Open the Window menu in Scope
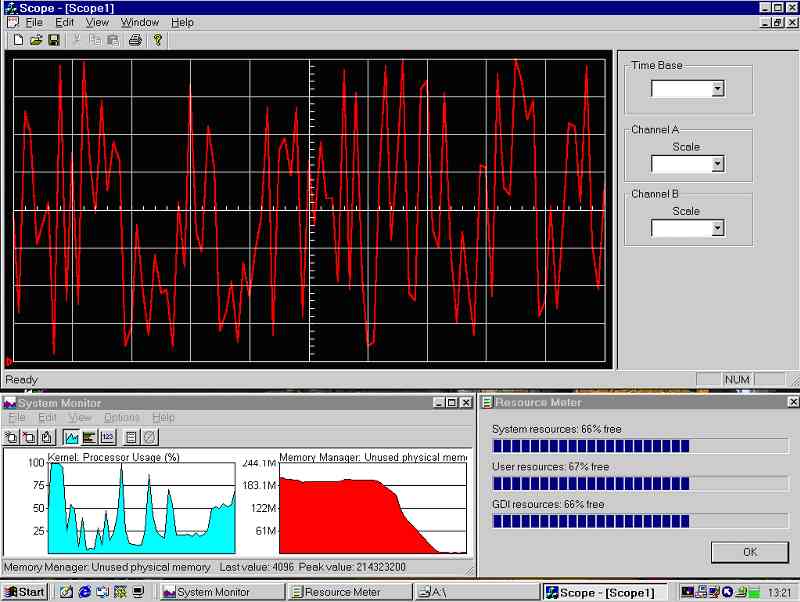 (139, 22)
